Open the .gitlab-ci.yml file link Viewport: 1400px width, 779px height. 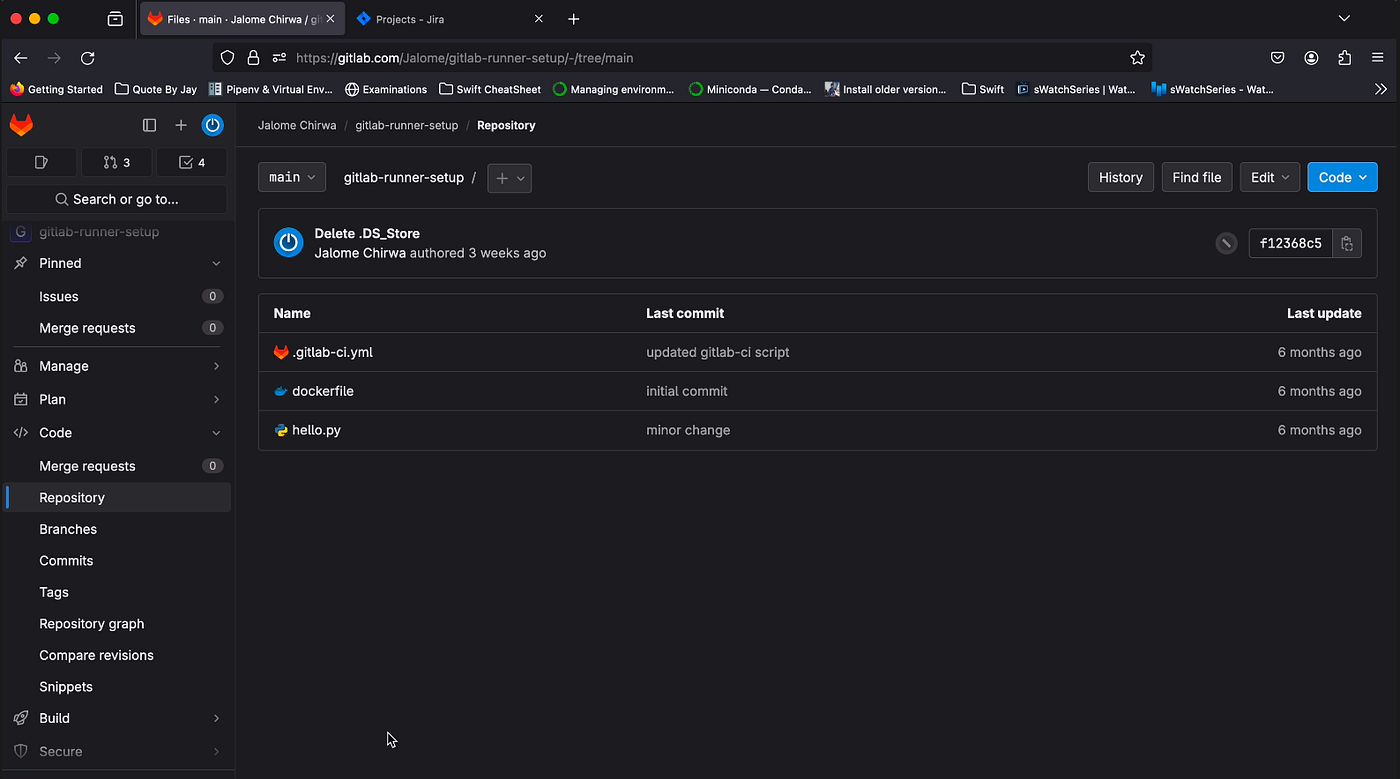(332, 352)
